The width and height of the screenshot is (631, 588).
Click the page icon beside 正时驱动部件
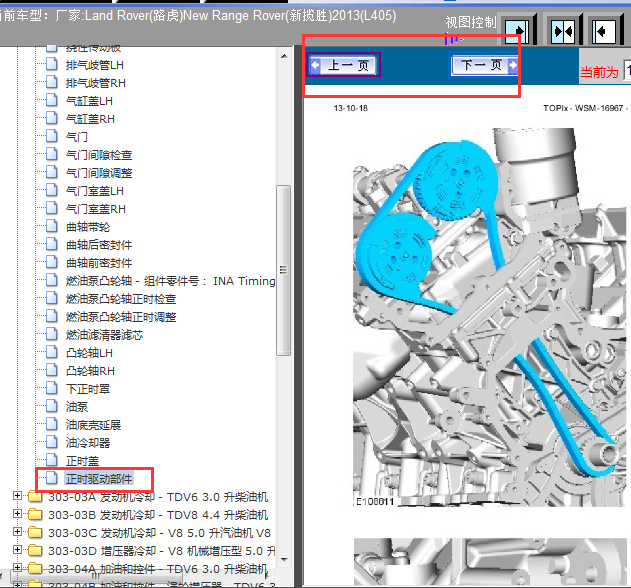tap(52, 479)
